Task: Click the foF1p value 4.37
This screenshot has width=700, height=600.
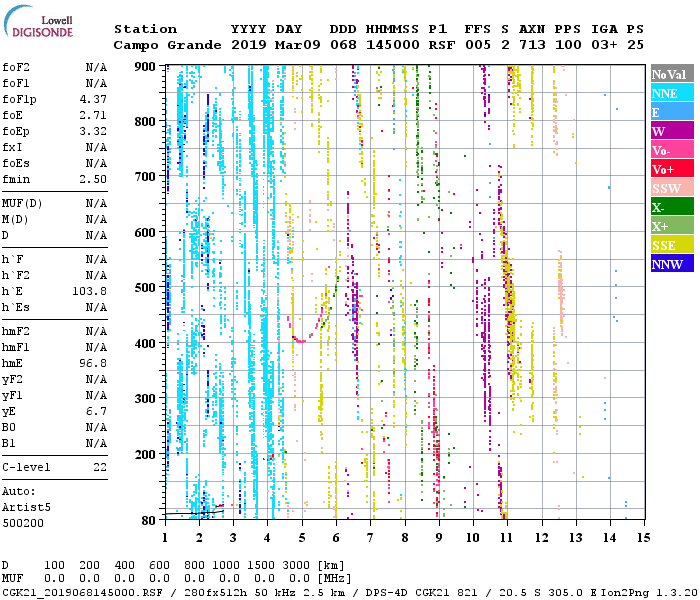Action: pyautogui.click(x=93, y=99)
